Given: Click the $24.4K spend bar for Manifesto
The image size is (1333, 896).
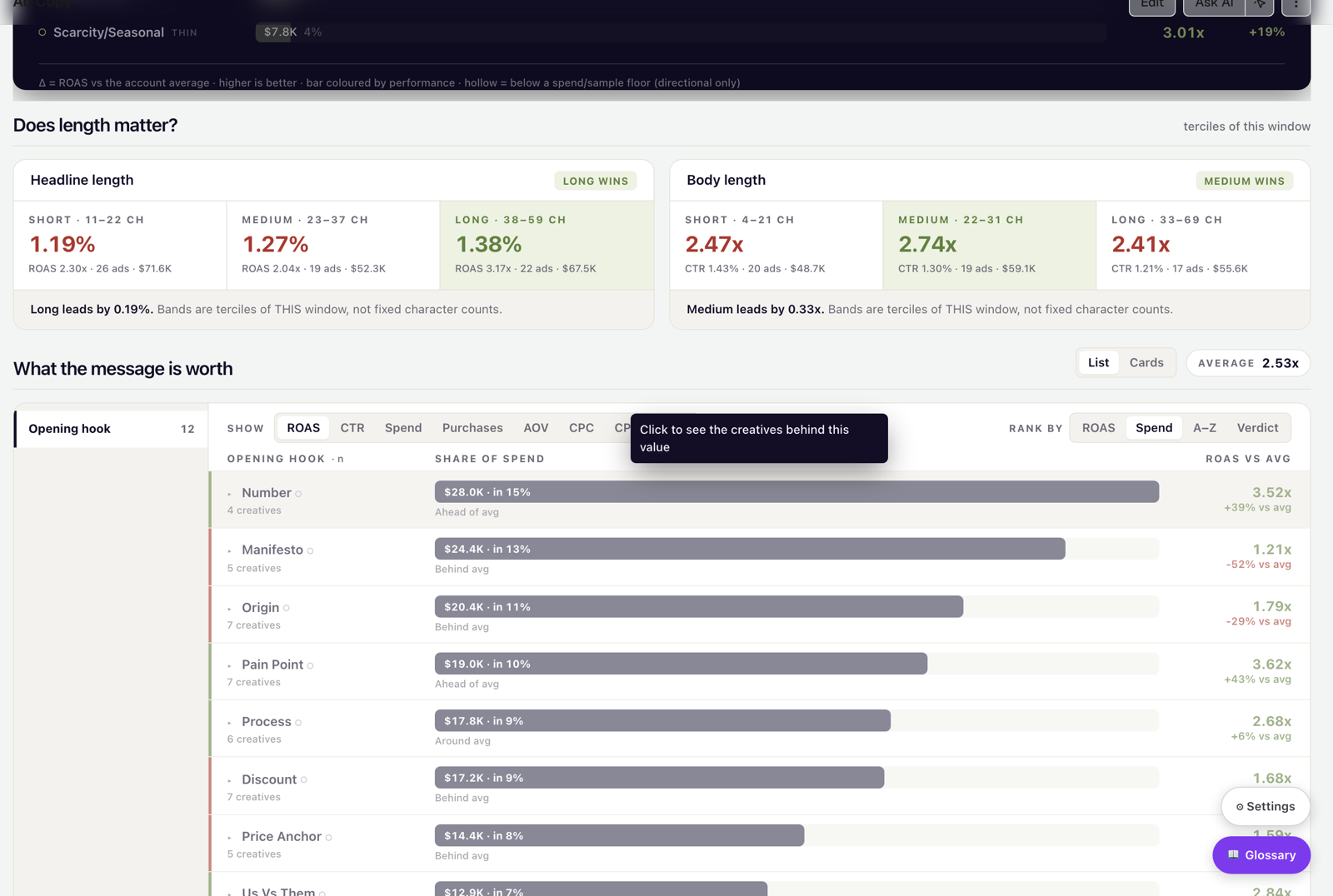Looking at the screenshot, I should tap(750, 549).
